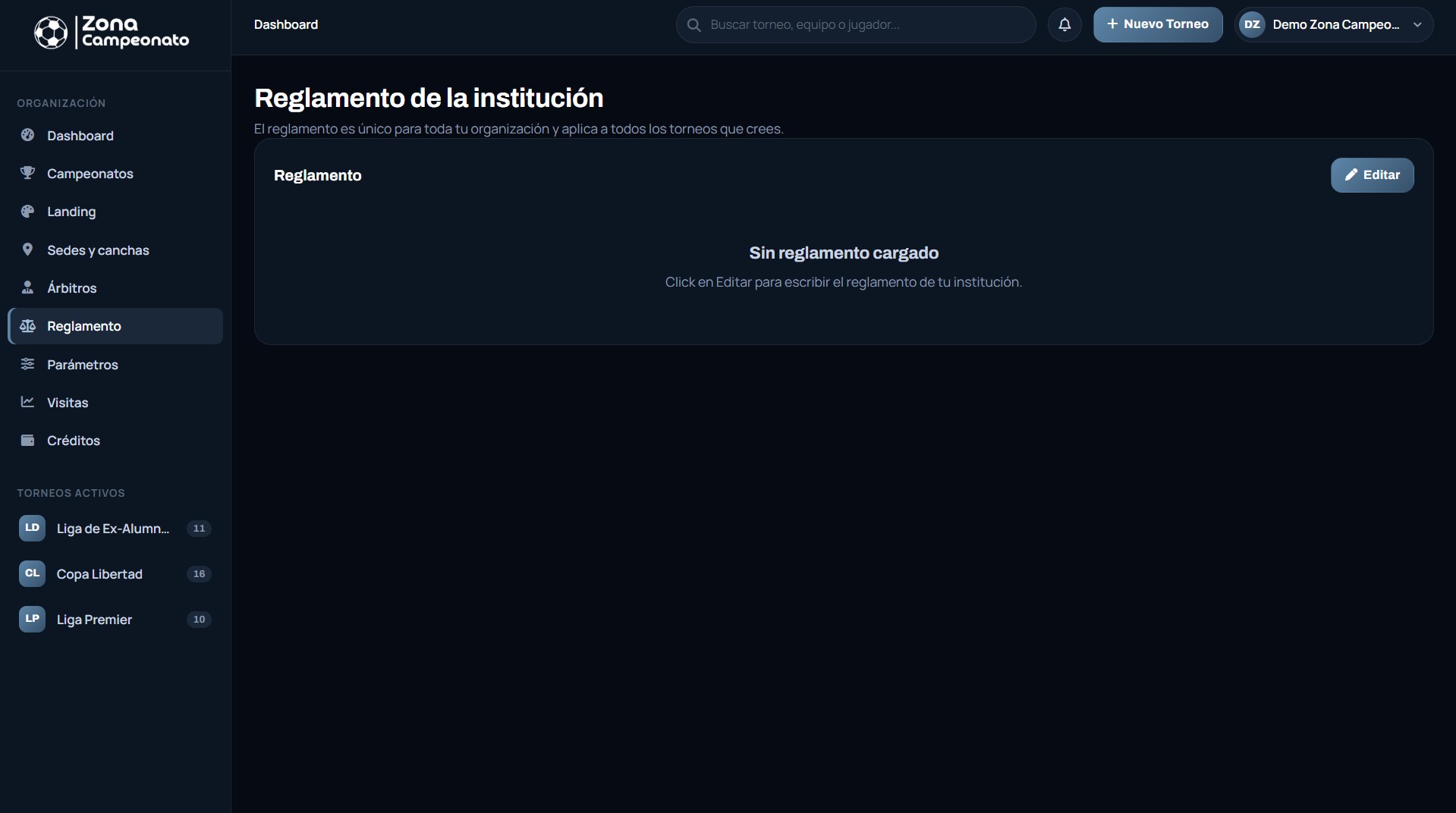1456x813 pixels.
Task: Click the CL tournament avatar
Action: (32, 573)
